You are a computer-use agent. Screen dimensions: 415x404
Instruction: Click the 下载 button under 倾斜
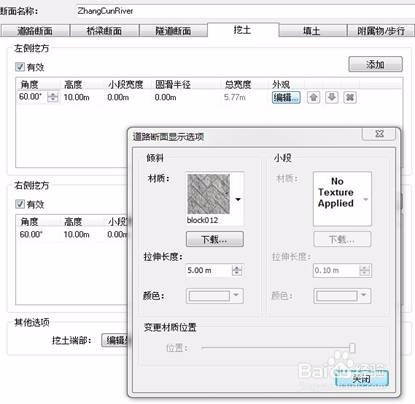215,239
